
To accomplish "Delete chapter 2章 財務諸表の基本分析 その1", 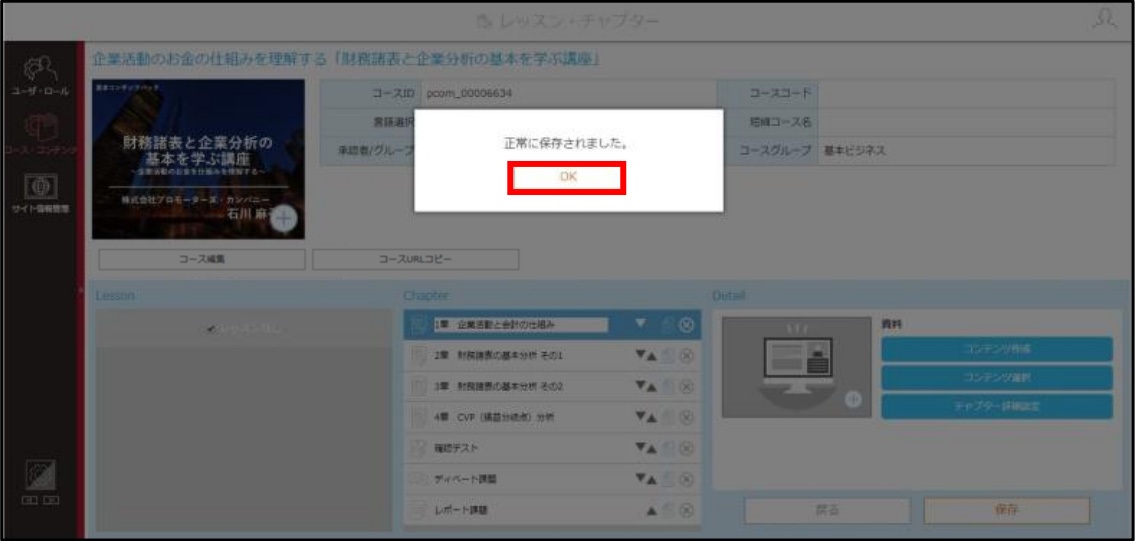I will pyautogui.click(x=686, y=356).
